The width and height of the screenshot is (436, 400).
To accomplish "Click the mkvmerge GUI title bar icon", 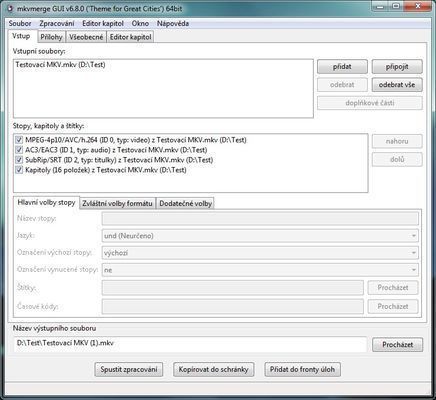I will (10, 8).
